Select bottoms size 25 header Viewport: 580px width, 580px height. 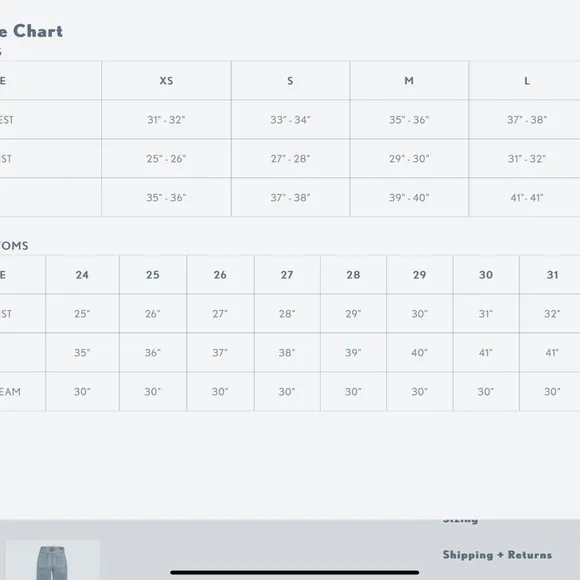click(153, 275)
